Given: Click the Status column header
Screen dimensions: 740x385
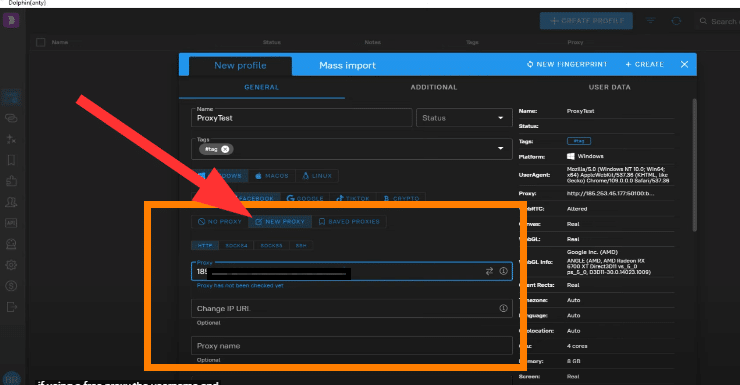Looking at the screenshot, I should tap(271, 42).
